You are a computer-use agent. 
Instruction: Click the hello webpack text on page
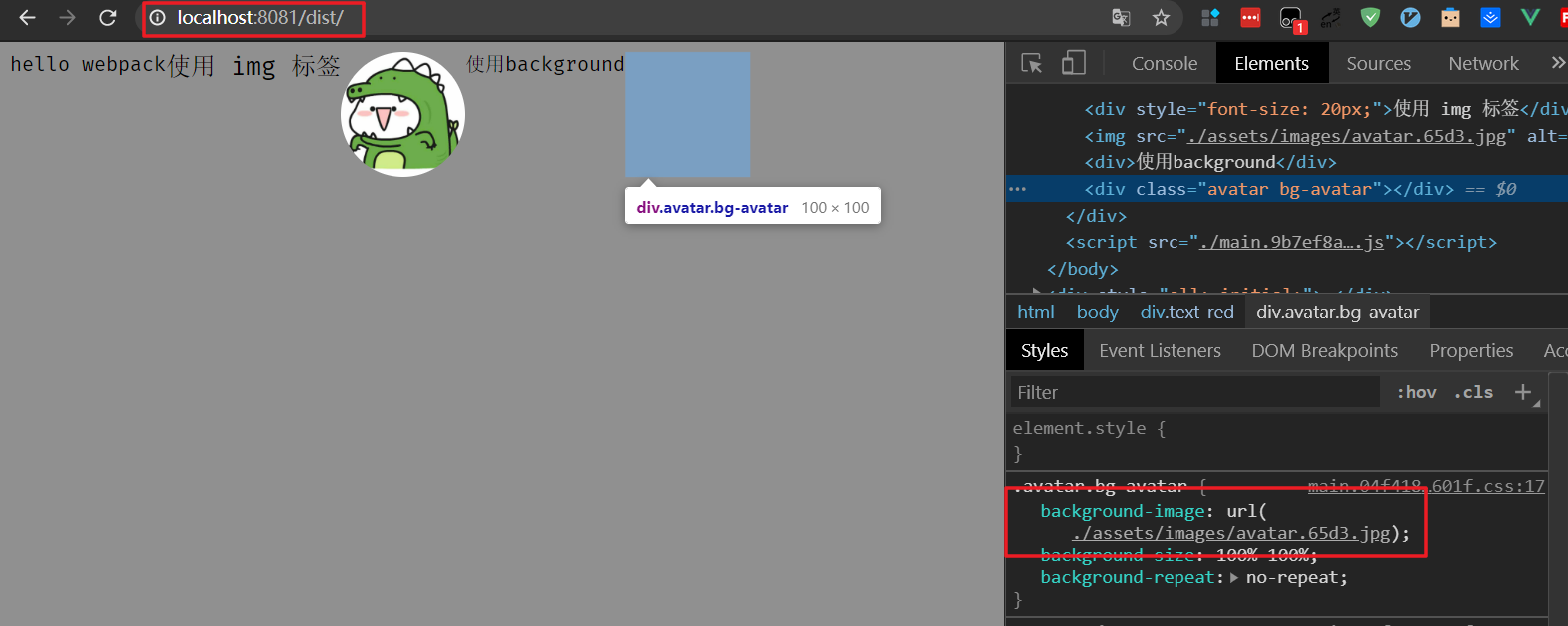[88, 64]
